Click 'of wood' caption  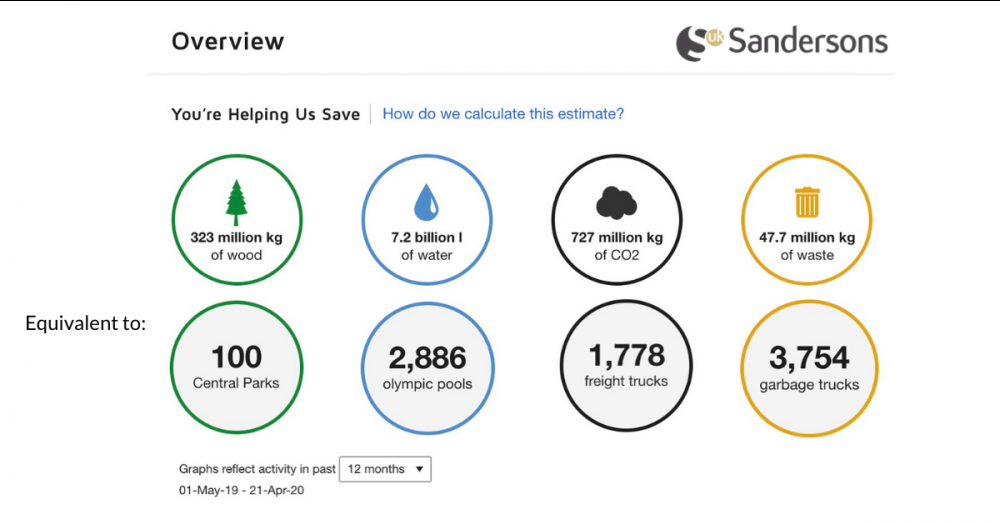click(x=236, y=255)
